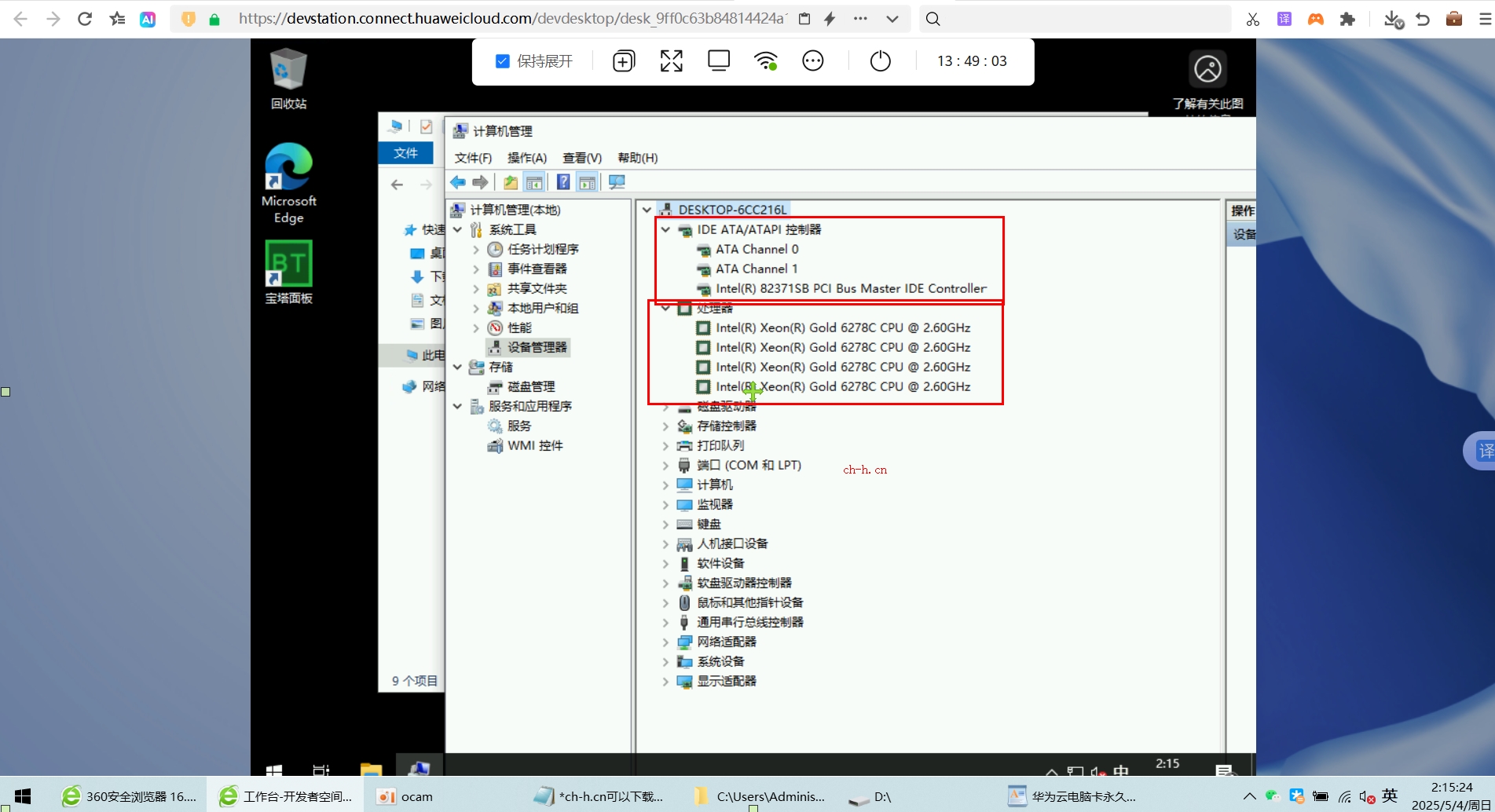Expand the 网络适配器 device category
1495x812 pixels.
(665, 642)
